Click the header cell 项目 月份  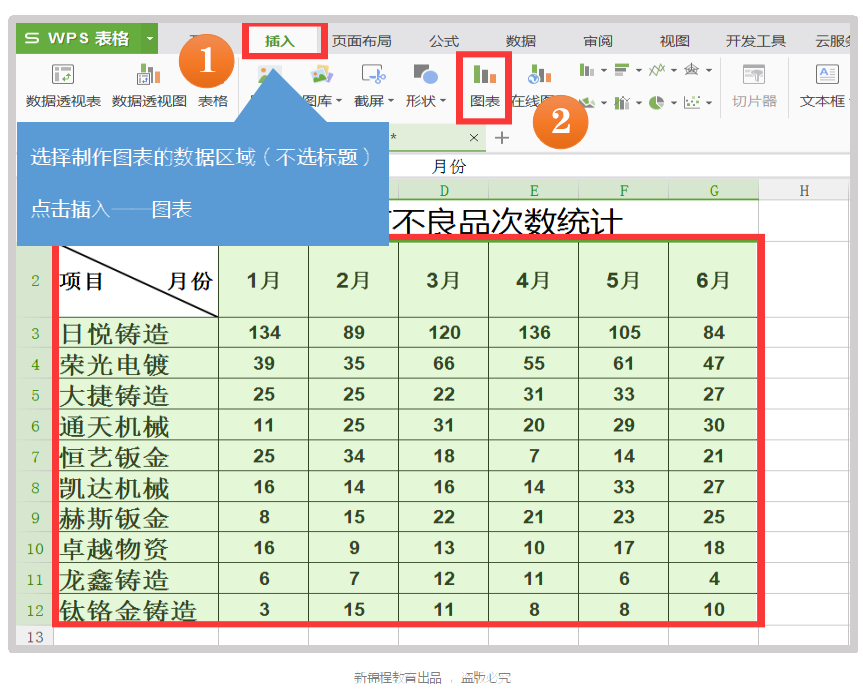click(136, 281)
